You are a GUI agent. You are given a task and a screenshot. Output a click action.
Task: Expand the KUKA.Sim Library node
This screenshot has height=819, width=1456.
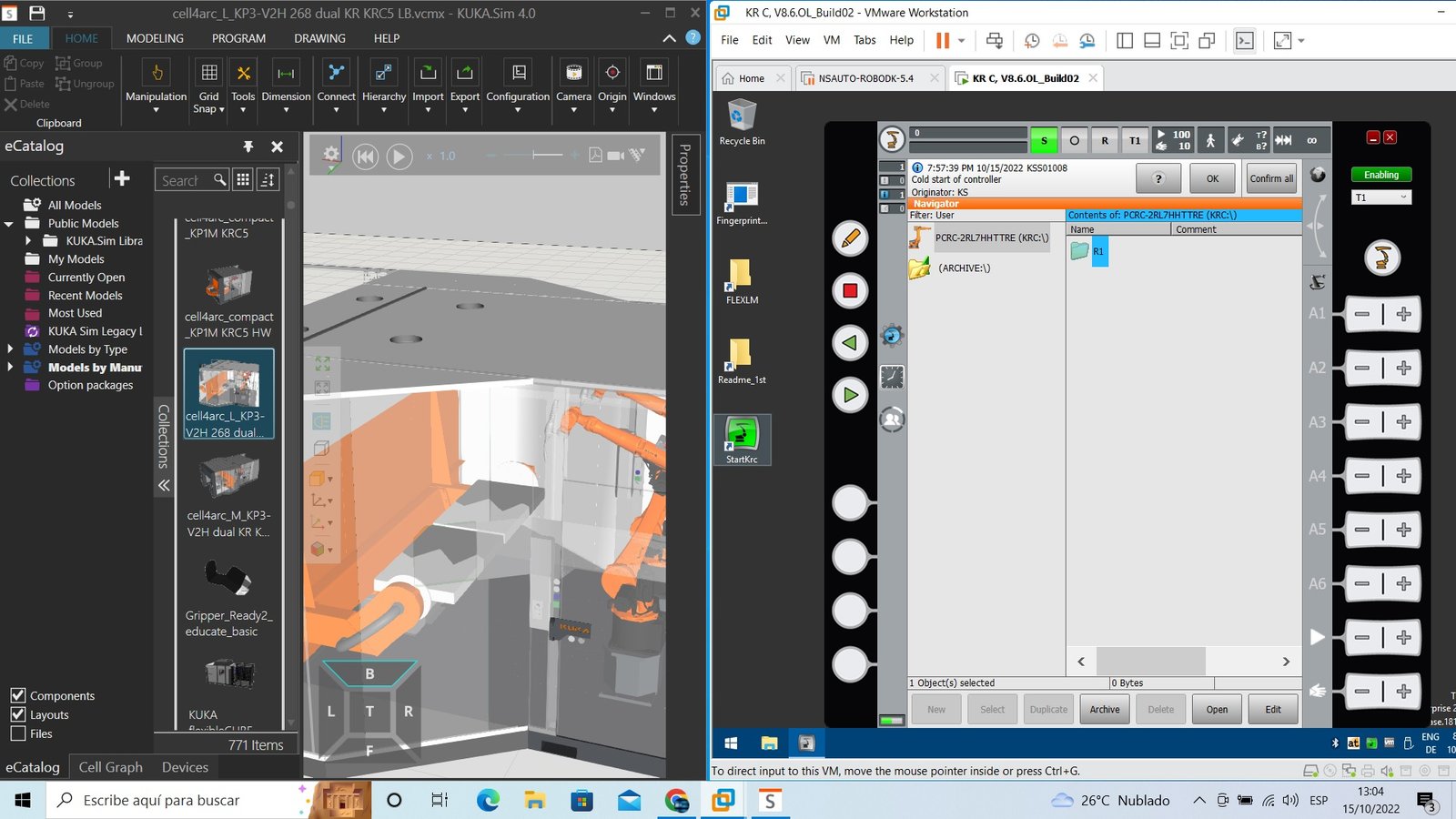click(x=28, y=241)
